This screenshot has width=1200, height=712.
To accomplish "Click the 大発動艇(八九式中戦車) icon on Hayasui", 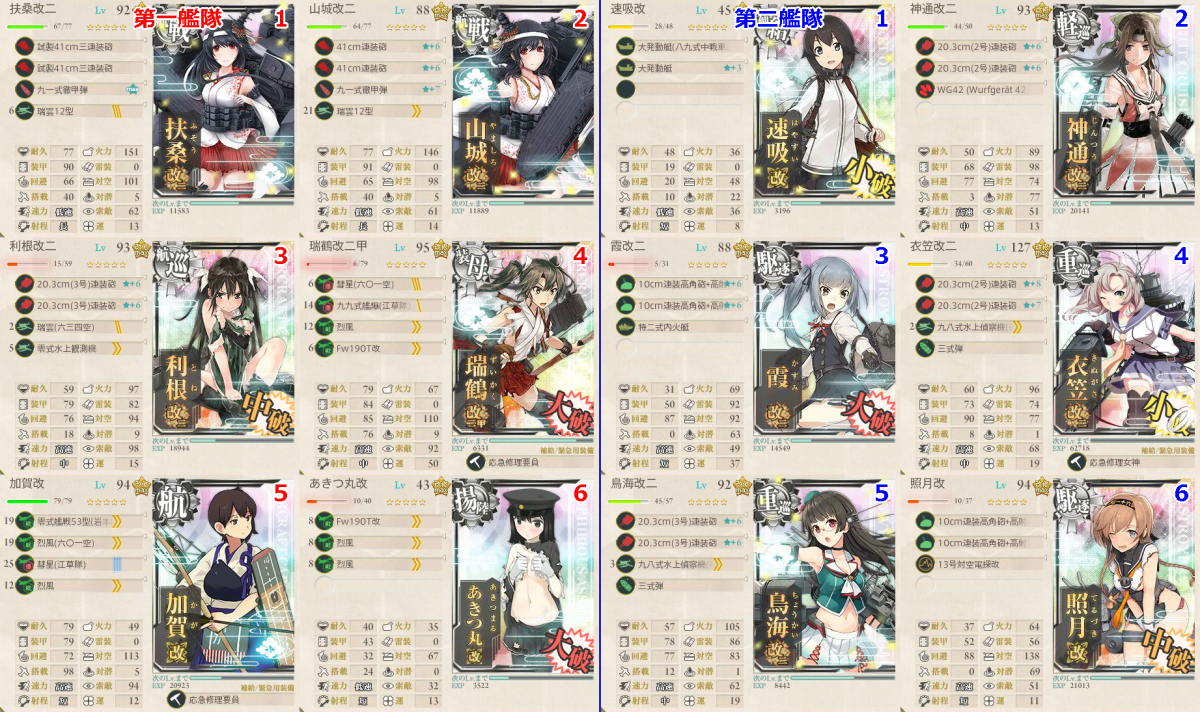I will point(626,45).
